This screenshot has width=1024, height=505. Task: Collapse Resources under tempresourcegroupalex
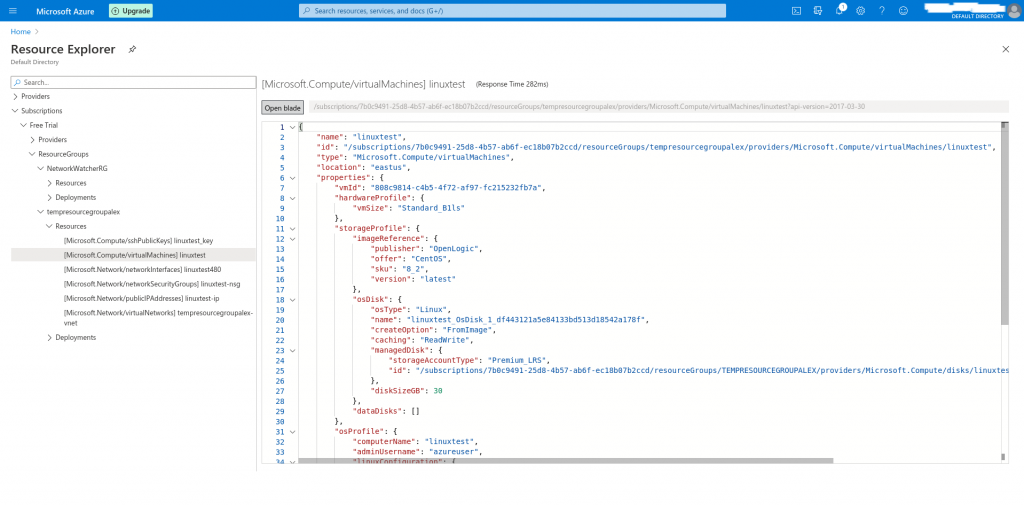pos(50,226)
